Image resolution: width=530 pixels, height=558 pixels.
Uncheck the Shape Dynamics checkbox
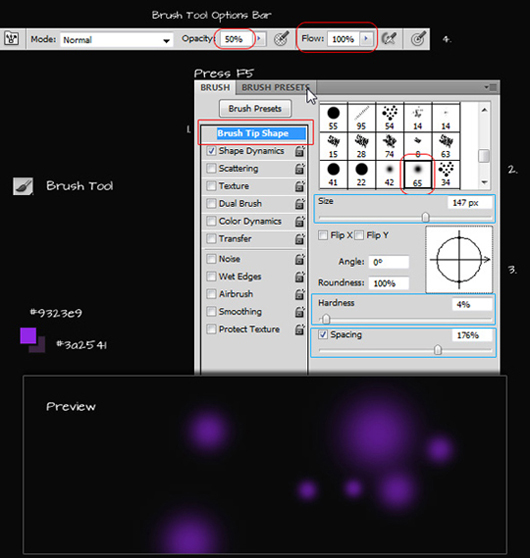tap(211, 151)
